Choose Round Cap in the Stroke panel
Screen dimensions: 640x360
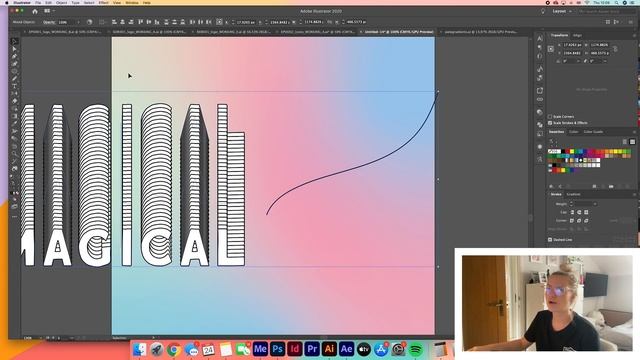click(x=579, y=212)
